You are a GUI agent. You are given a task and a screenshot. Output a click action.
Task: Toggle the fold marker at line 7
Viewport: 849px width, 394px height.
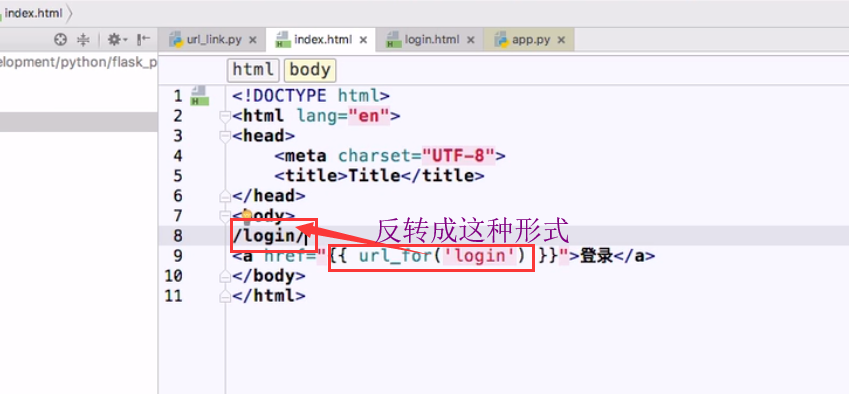[225, 216]
